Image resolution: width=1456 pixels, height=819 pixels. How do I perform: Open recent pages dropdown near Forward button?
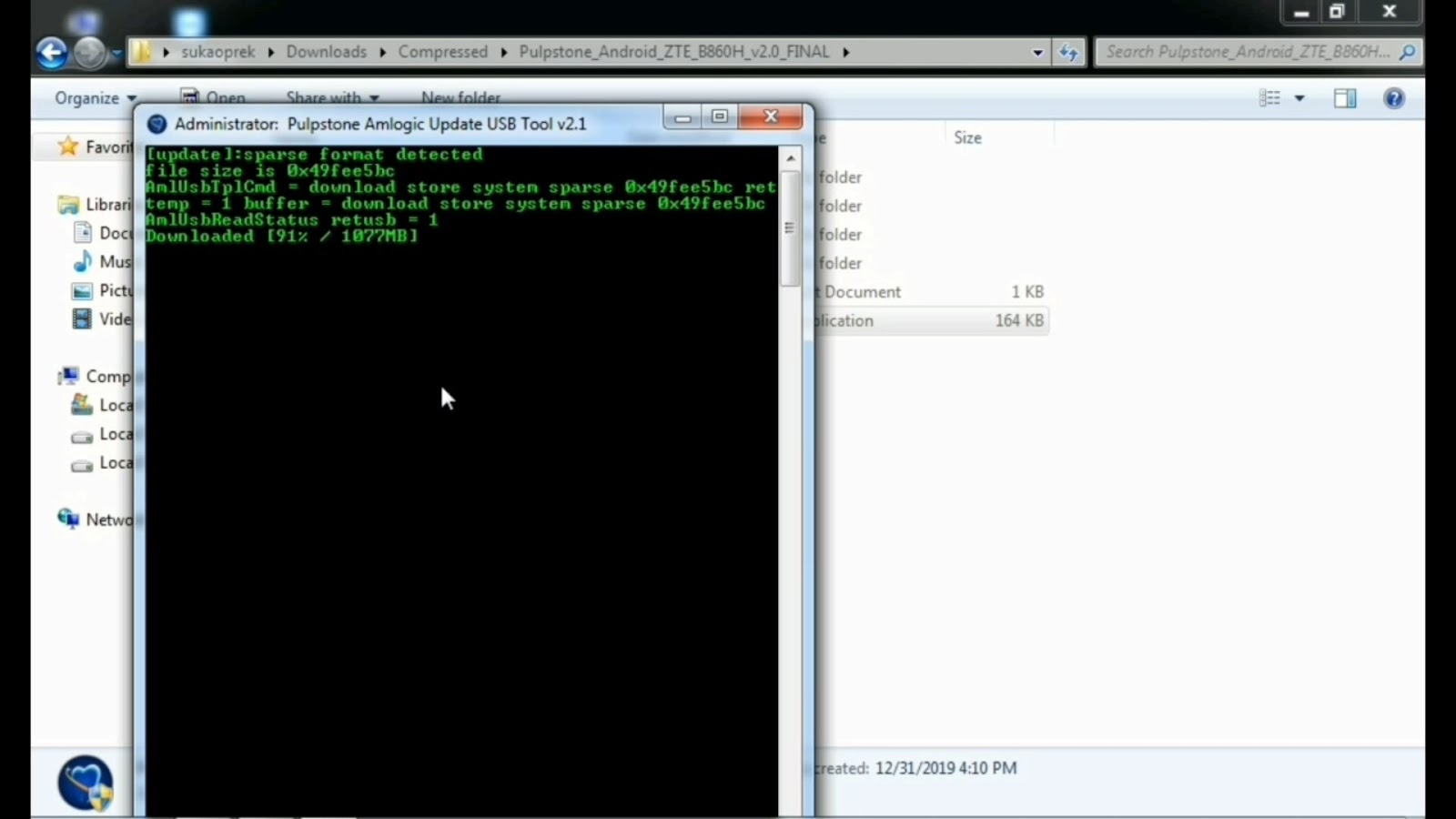pyautogui.click(x=116, y=54)
